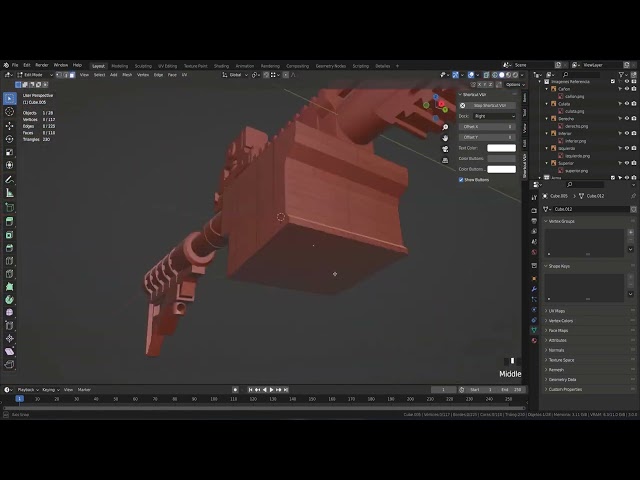Select the Rip Region tool
This screenshot has width=640, height=480.
[x=10, y=364]
